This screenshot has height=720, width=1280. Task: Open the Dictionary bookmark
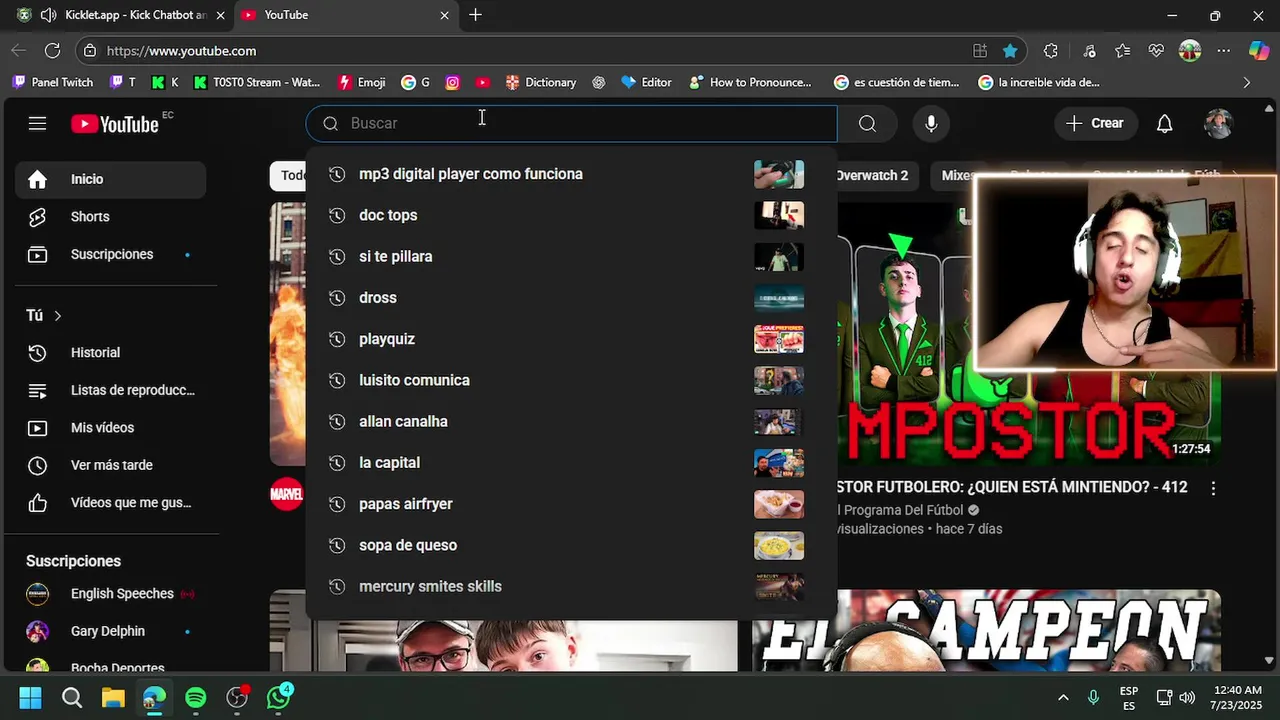541,82
